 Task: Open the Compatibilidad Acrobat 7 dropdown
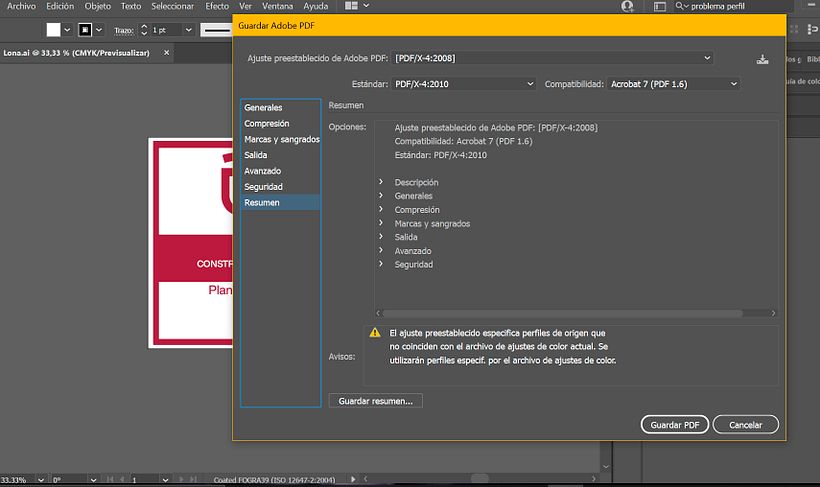(674, 84)
